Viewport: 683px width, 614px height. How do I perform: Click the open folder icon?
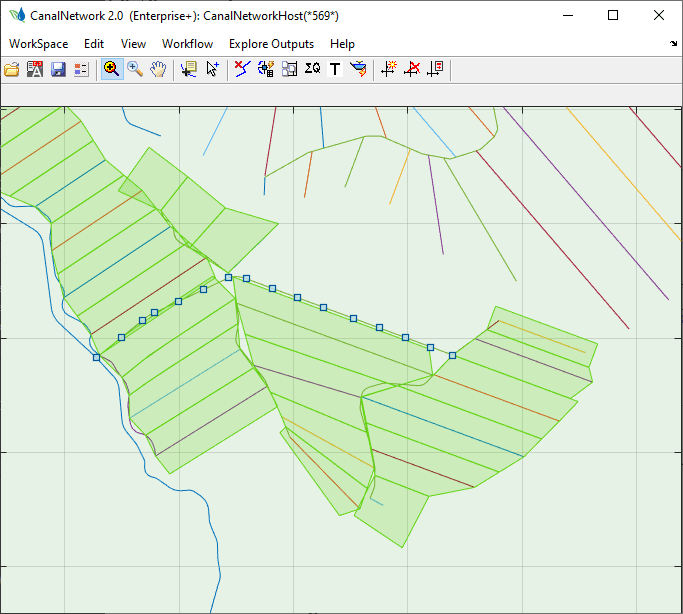[x=12, y=69]
